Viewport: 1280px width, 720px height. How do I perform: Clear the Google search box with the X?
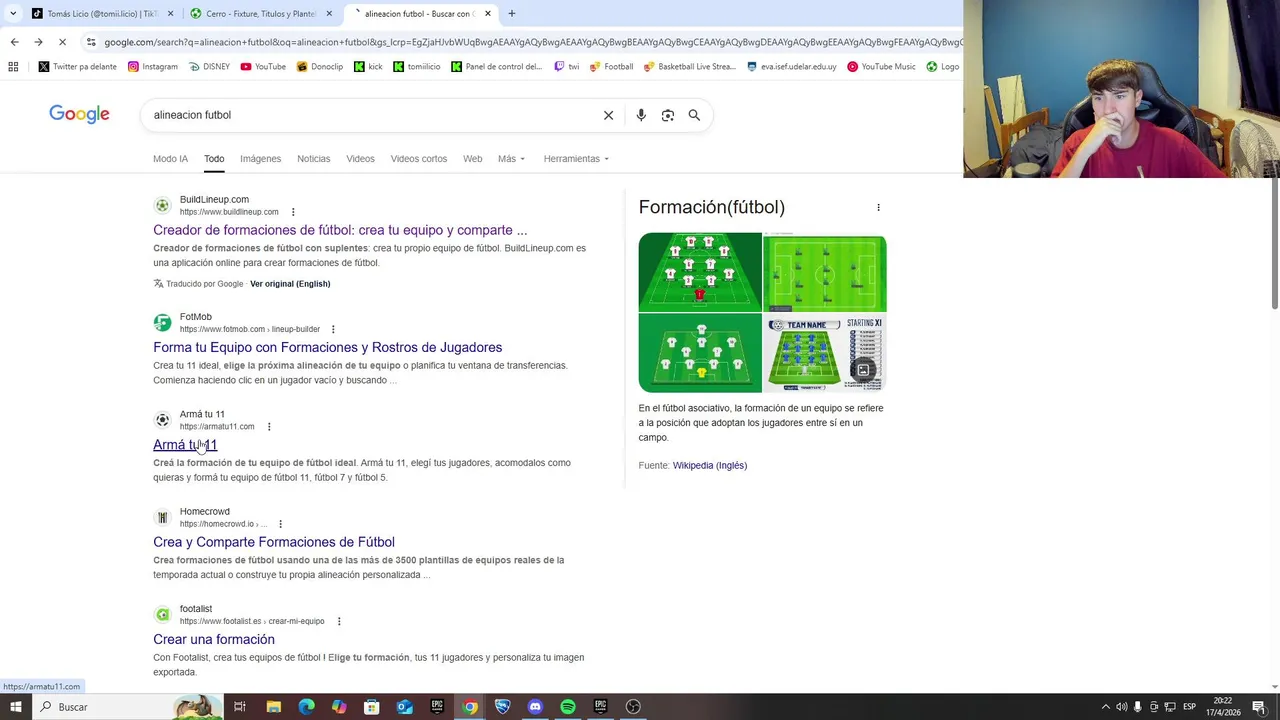click(x=608, y=115)
